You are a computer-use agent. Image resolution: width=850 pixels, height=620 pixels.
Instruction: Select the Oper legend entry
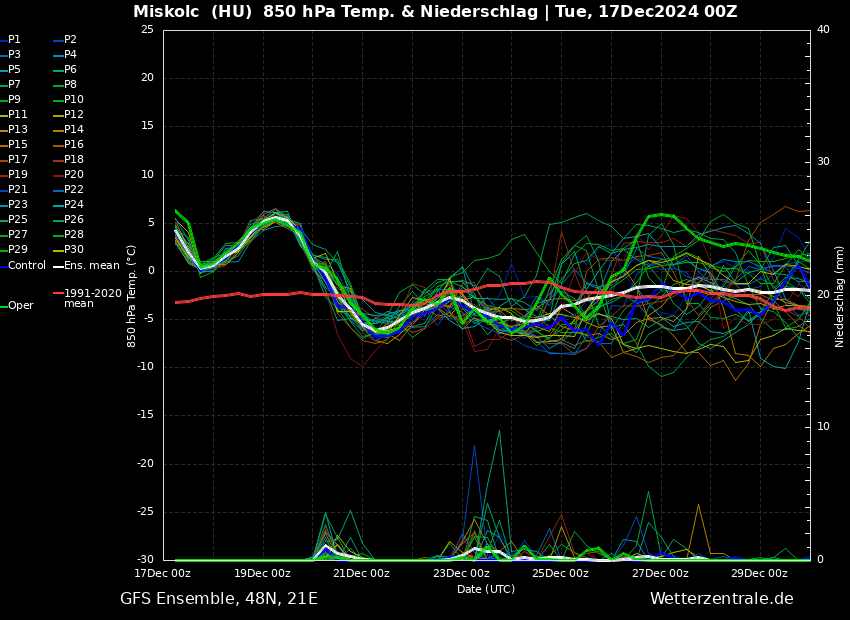coord(20,306)
